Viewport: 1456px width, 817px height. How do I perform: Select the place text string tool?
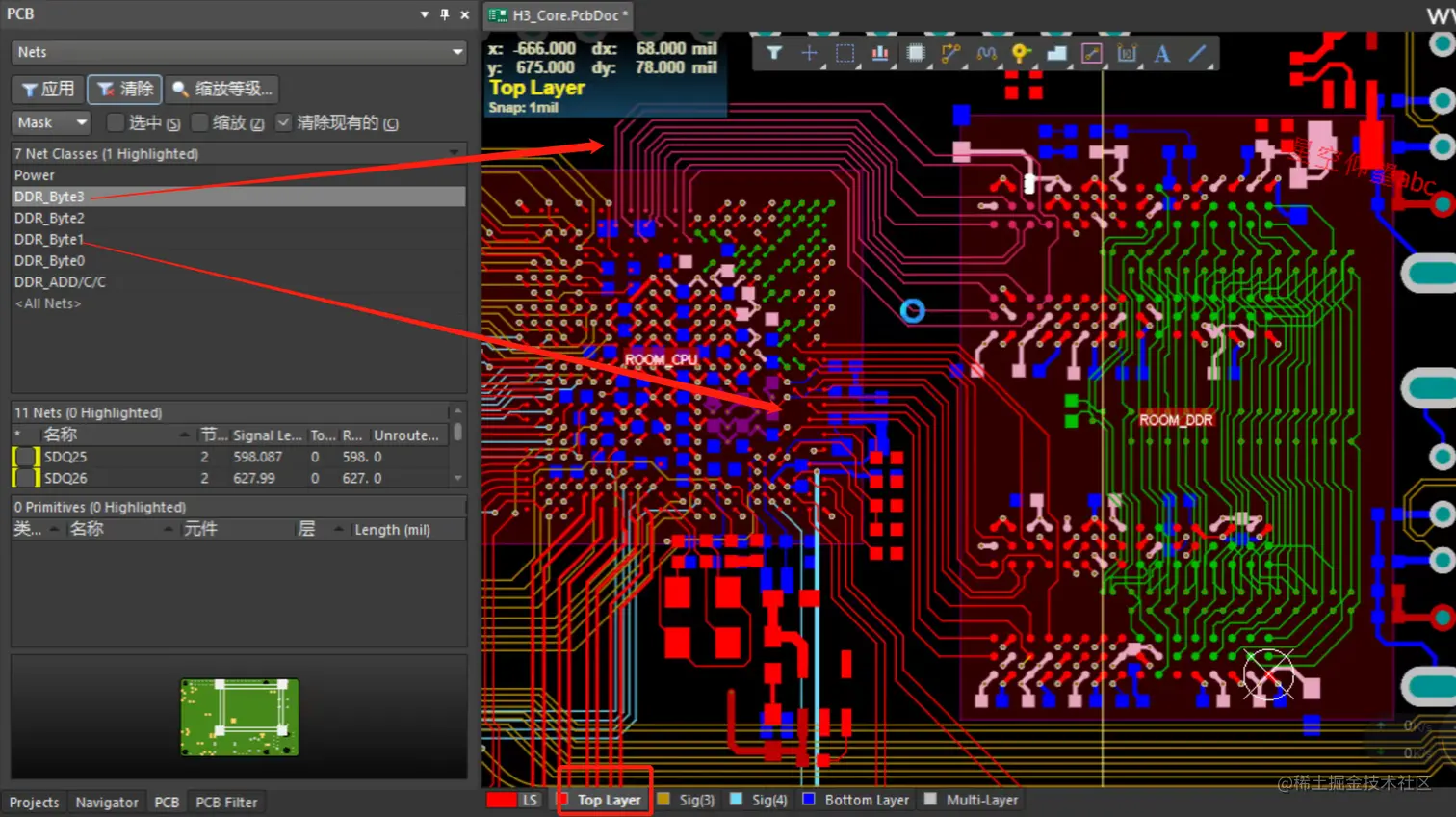click(x=1162, y=53)
